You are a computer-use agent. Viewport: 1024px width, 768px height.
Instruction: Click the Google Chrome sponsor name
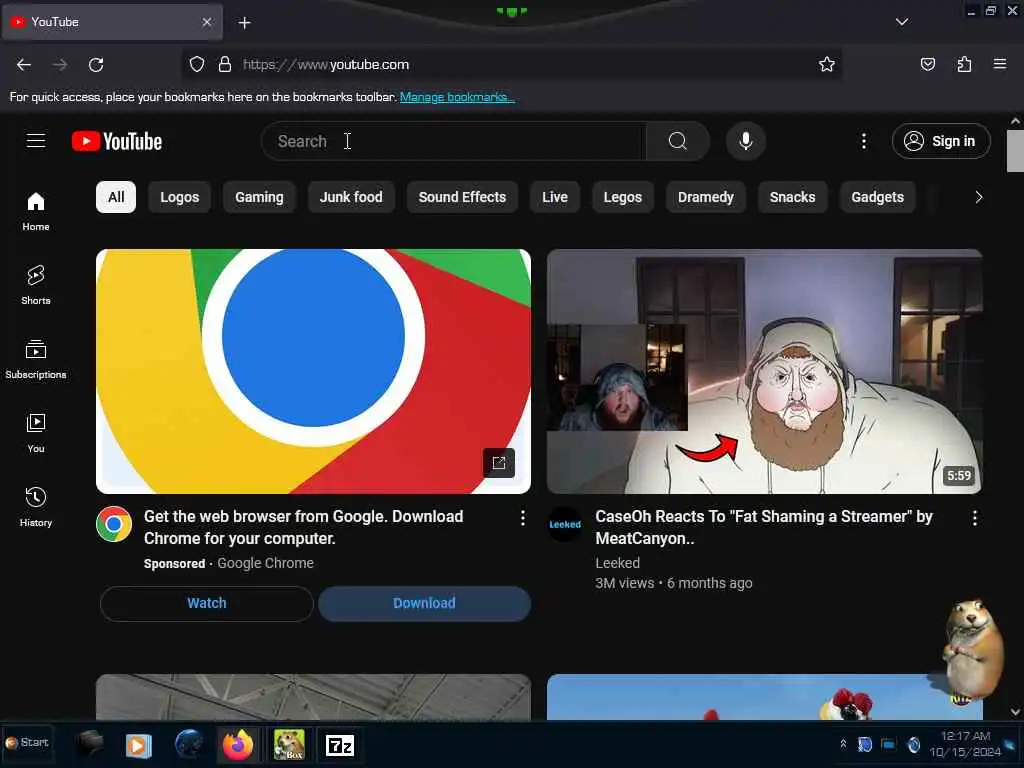click(266, 563)
